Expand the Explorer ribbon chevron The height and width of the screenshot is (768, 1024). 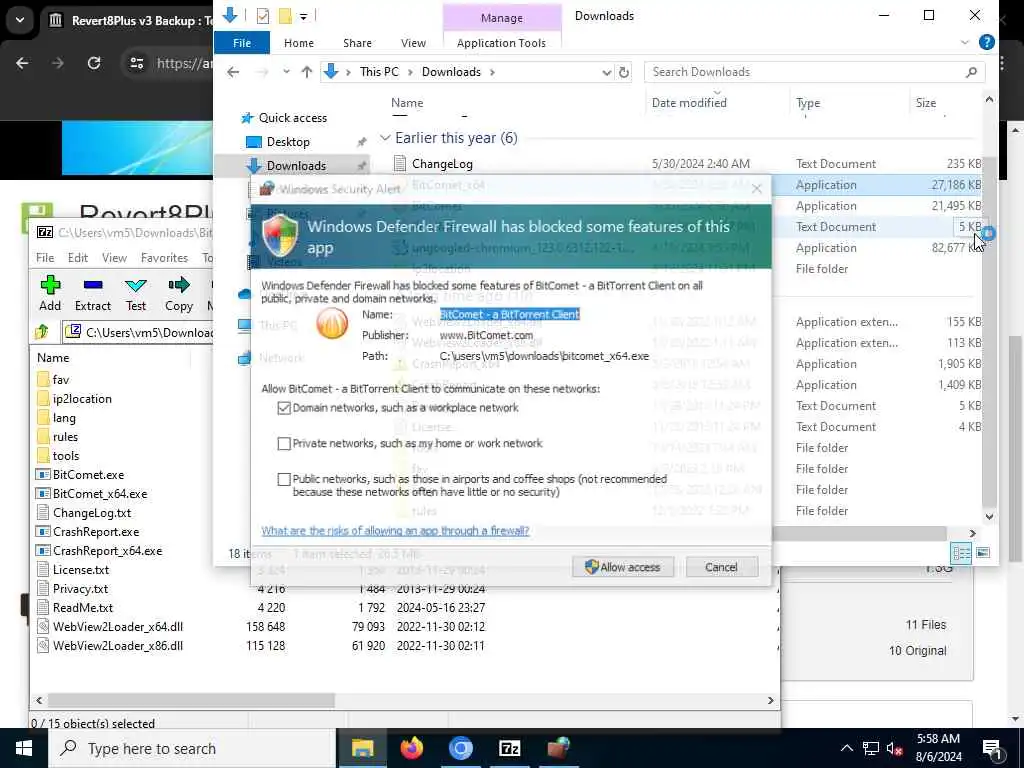click(965, 42)
